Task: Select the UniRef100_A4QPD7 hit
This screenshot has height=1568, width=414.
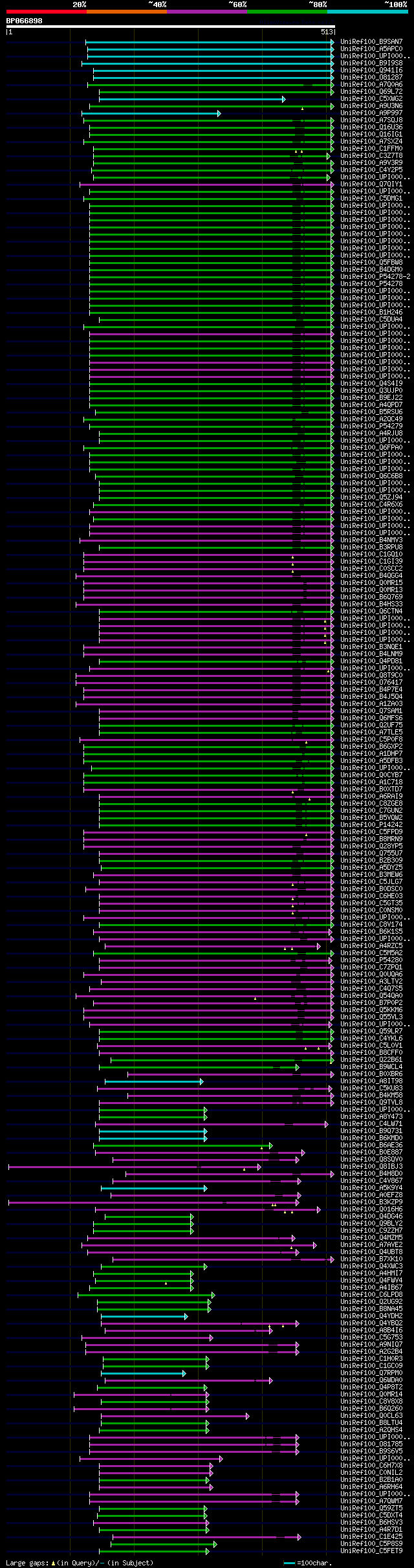Action: pyautogui.click(x=371, y=405)
